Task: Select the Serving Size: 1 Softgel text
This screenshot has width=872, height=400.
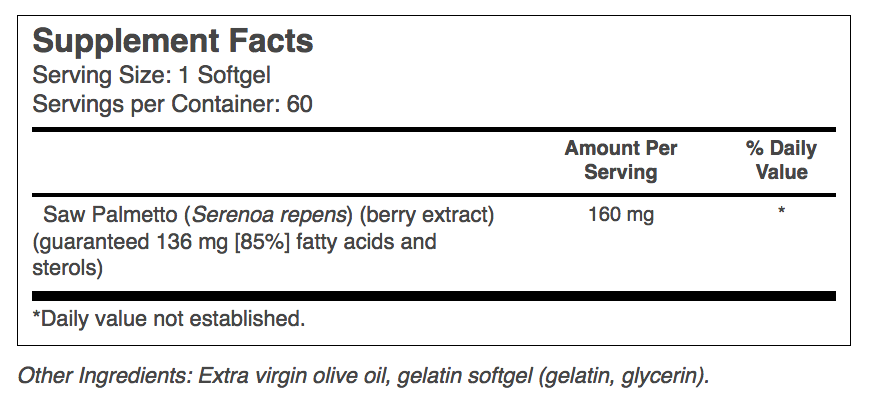Action: point(151,75)
